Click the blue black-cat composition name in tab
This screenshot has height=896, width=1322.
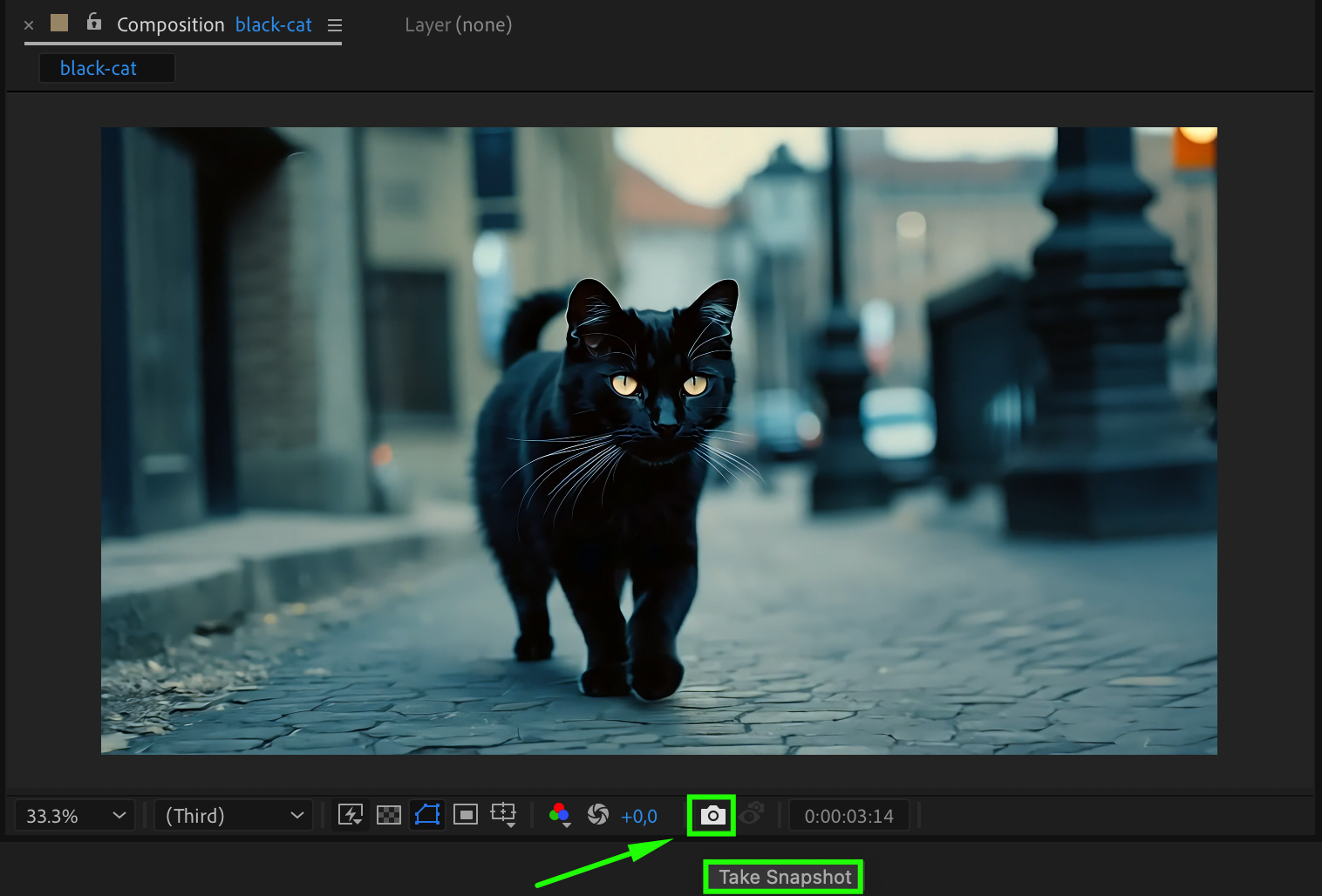point(273,25)
